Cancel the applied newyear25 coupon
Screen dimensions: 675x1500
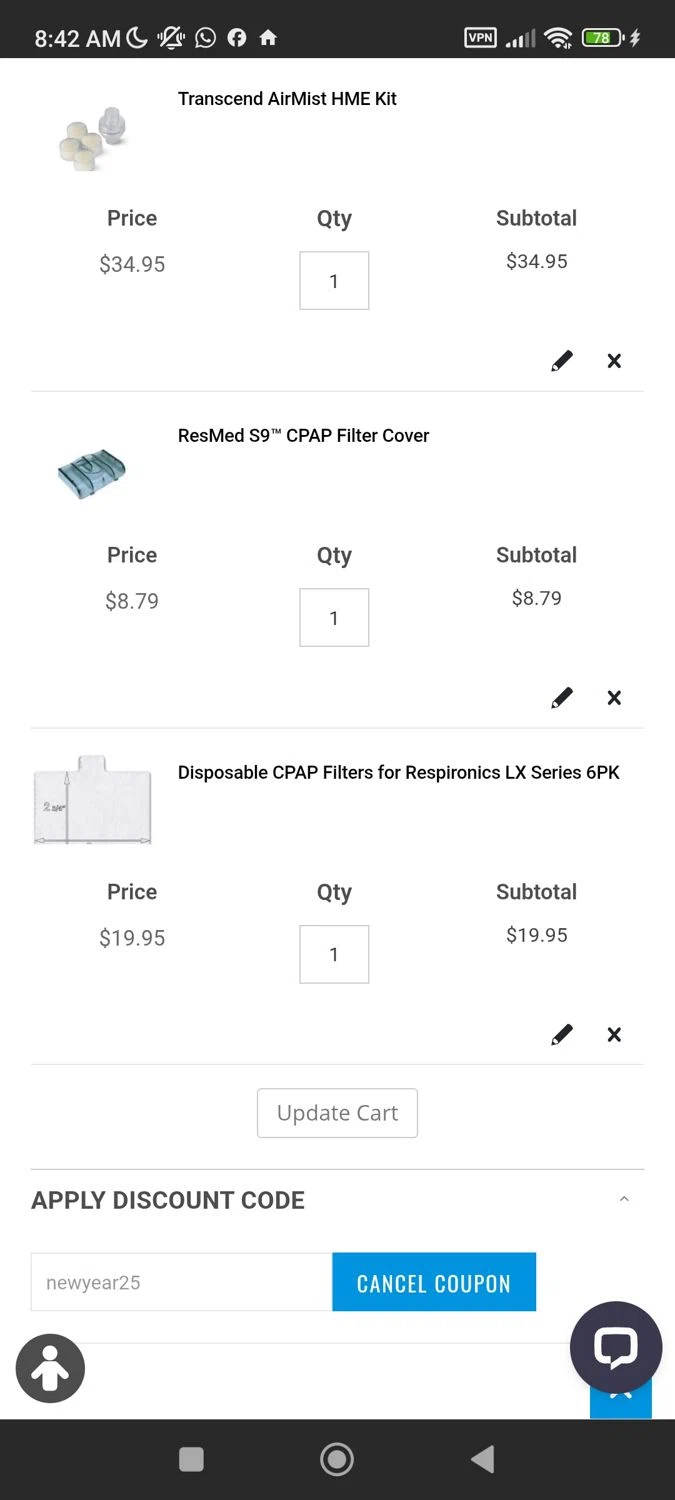(434, 1282)
